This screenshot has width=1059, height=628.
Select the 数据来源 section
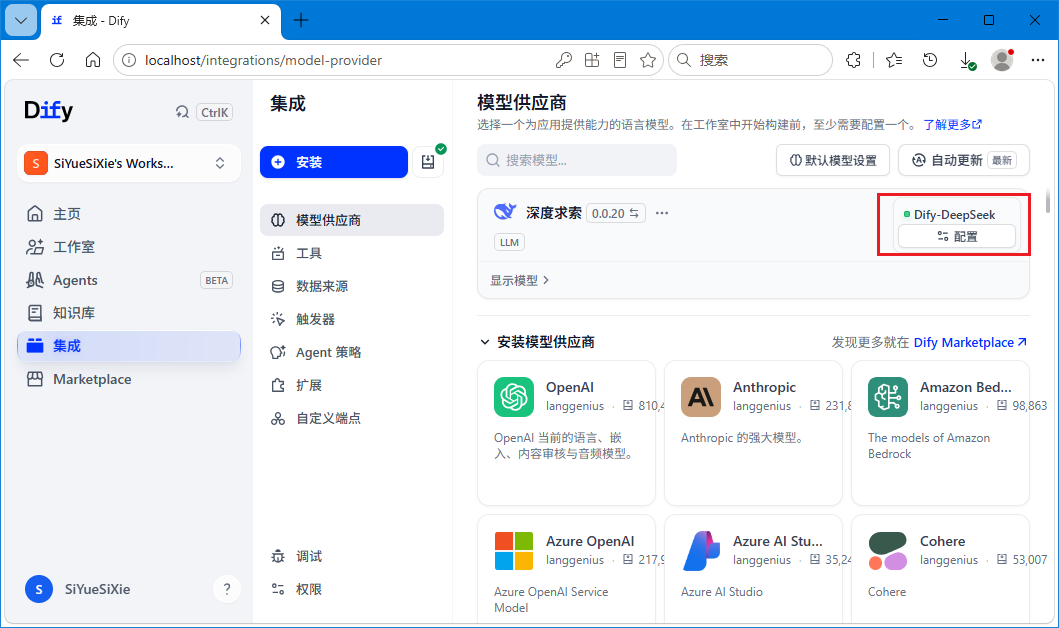coord(352,286)
